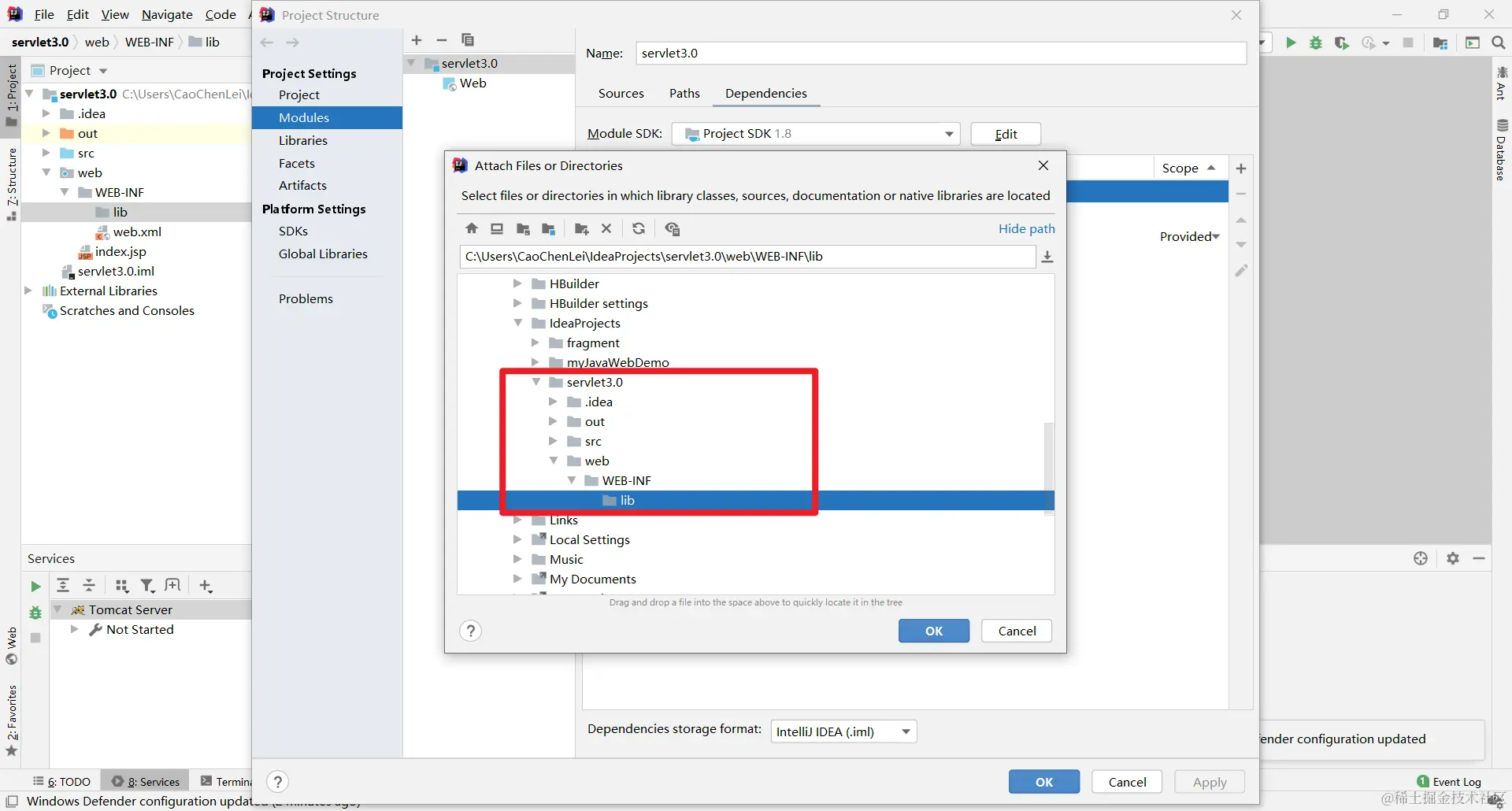Viewport: 1512px width, 811px height.
Task: Open Services panel settings gear
Action: 1453,558
